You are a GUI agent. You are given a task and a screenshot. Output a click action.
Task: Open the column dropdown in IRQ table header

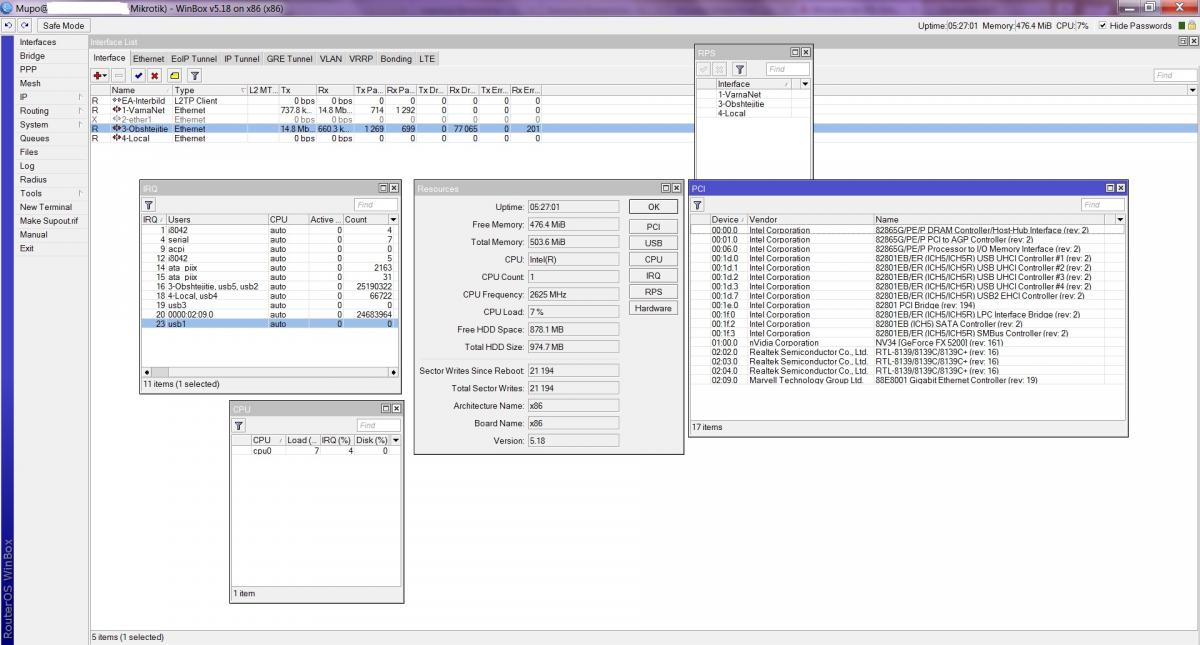pos(393,219)
